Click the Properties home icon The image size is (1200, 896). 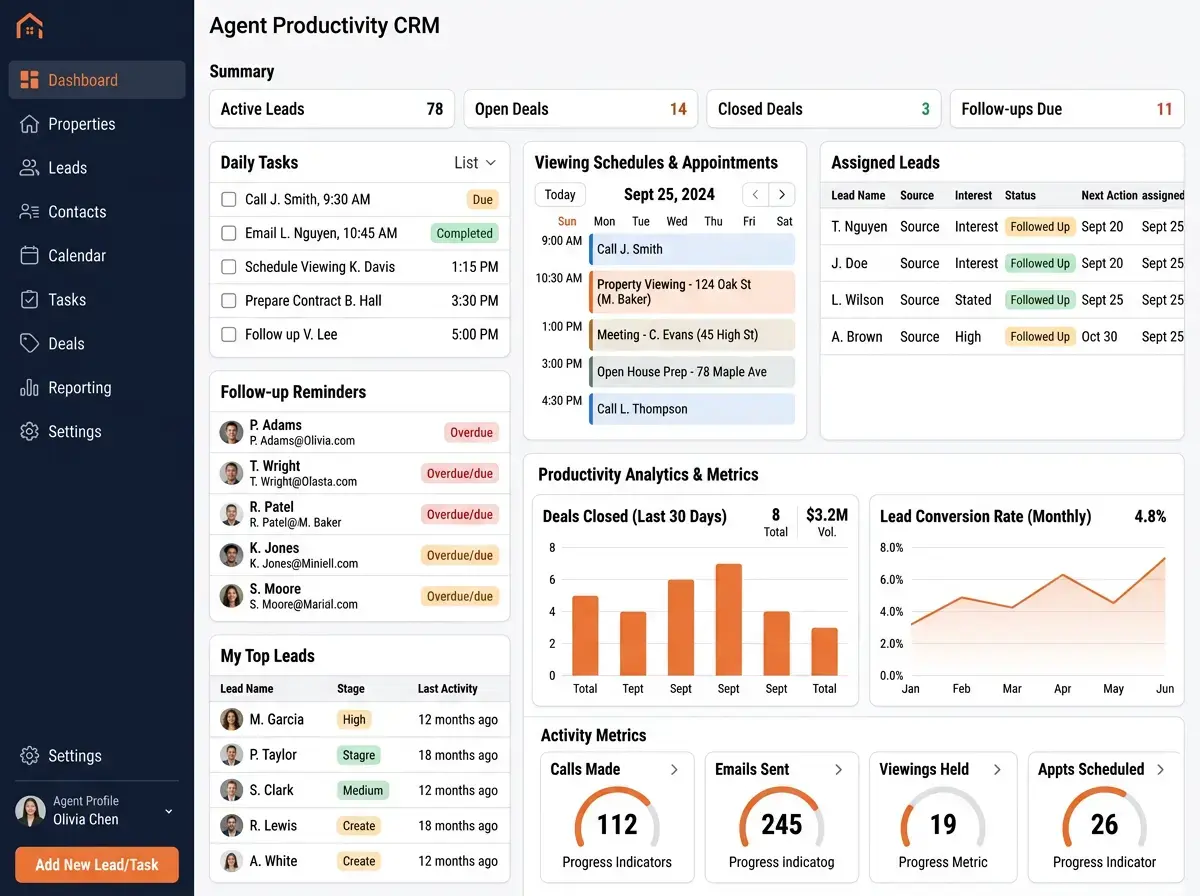tap(29, 124)
